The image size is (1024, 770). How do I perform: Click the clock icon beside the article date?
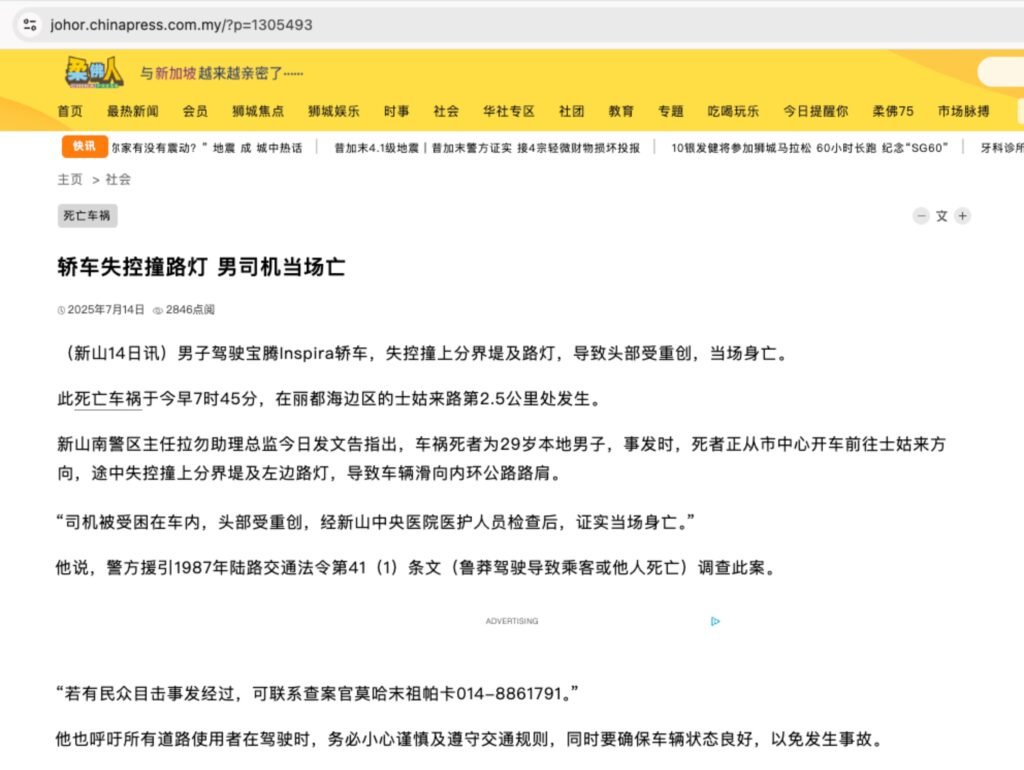60,310
